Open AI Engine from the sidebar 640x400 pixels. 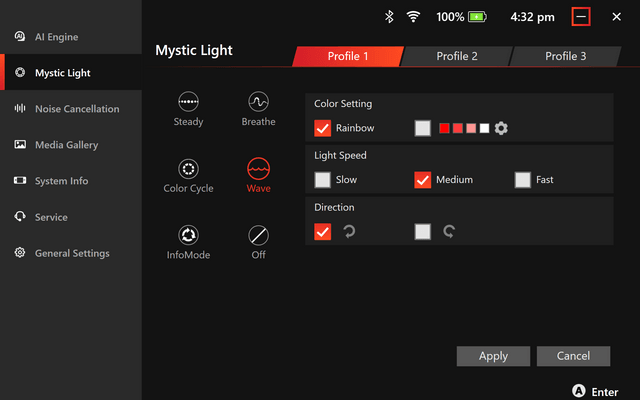point(71,36)
